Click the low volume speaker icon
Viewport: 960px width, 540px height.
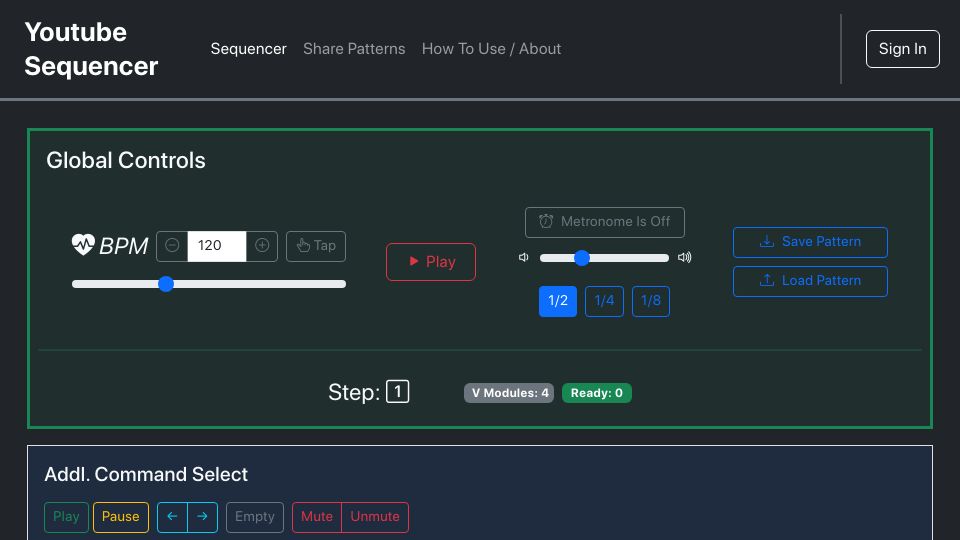coord(523,257)
